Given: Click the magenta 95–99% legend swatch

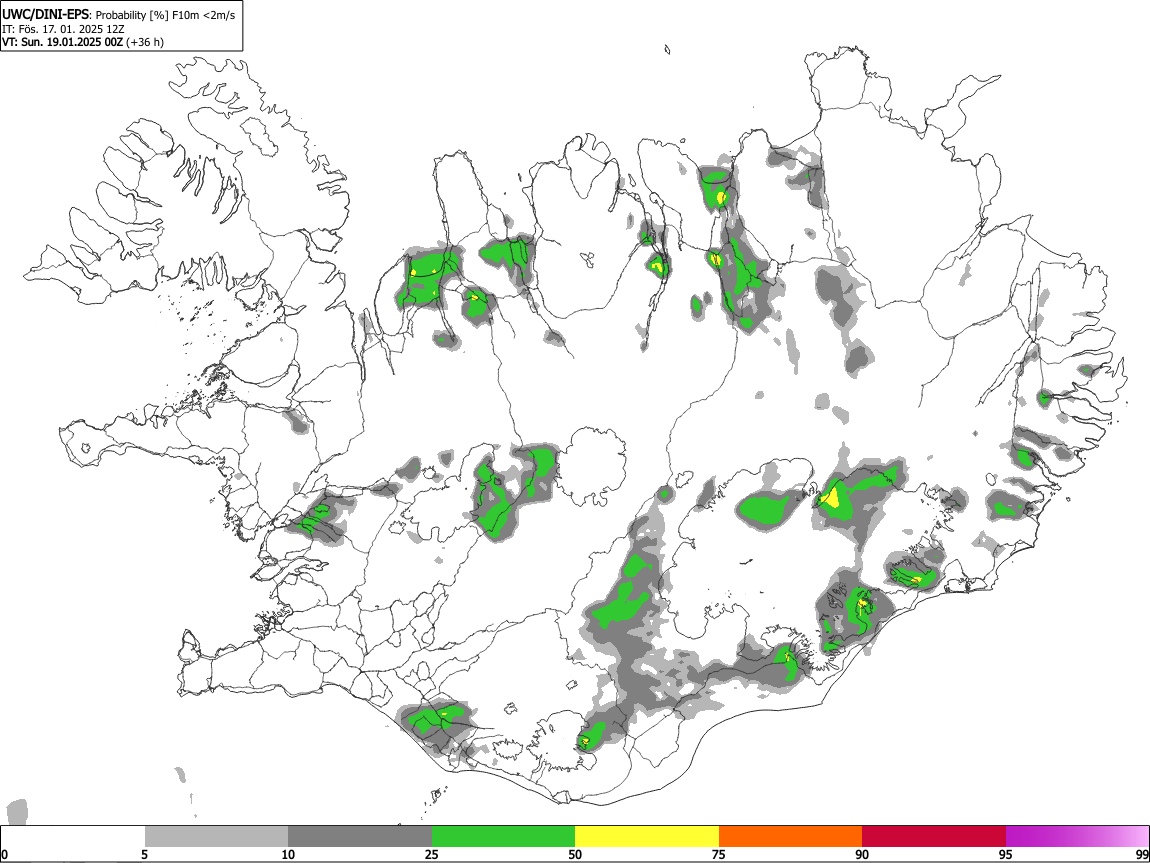Looking at the screenshot, I should pos(1077,837).
